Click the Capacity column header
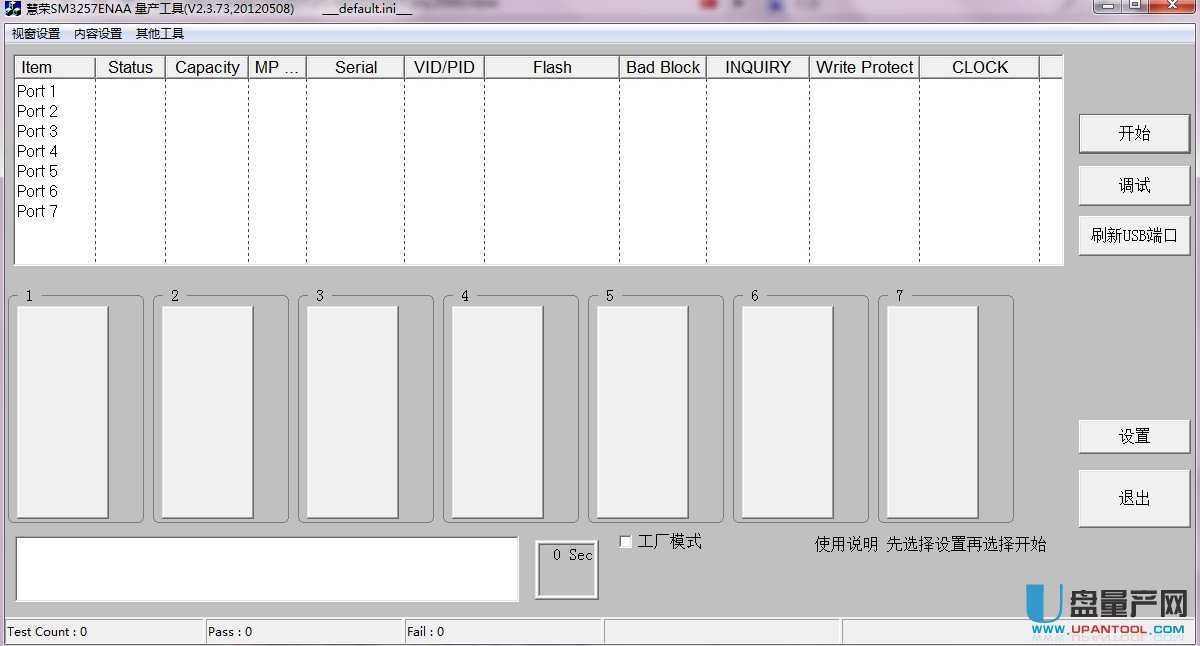The image size is (1200, 646). tap(207, 67)
